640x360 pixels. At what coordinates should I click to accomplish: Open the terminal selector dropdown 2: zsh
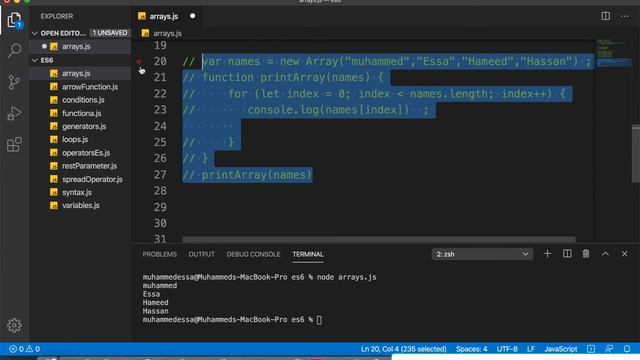tap(482, 254)
